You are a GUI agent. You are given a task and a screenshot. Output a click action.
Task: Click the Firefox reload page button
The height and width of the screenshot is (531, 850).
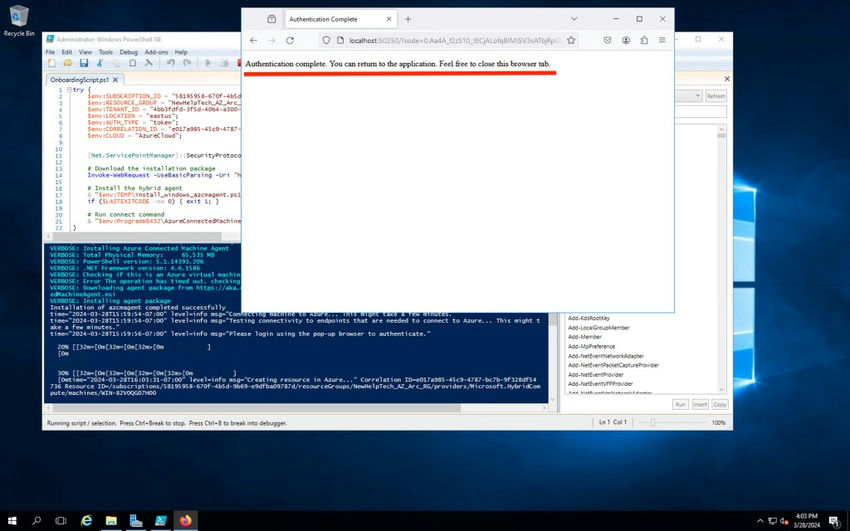[x=290, y=40]
